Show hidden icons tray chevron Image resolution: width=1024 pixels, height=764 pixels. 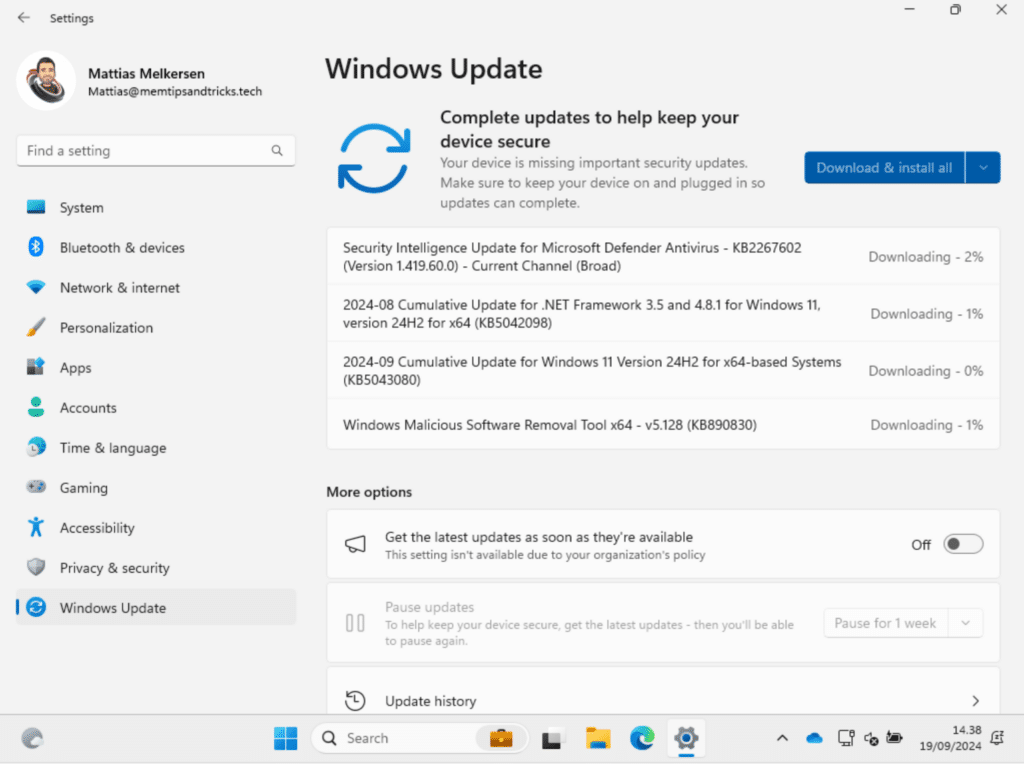782,739
